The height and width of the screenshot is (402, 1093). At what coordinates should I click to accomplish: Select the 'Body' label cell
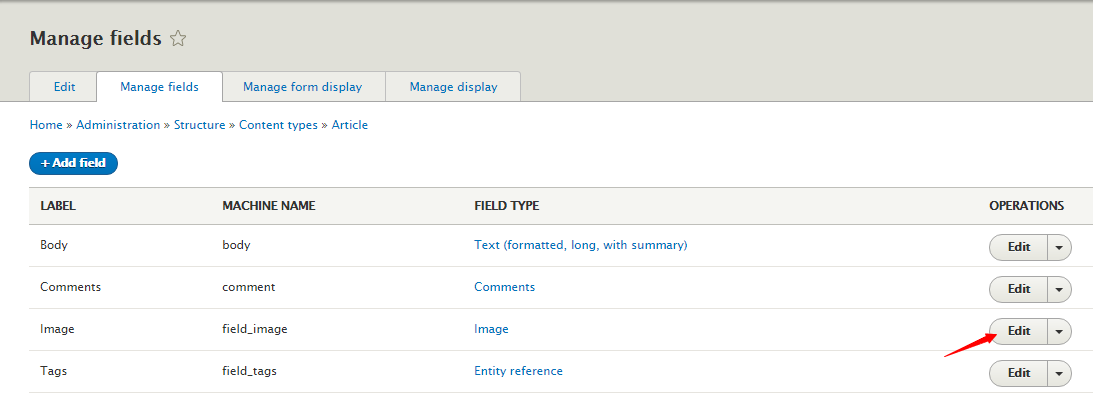tap(54, 245)
